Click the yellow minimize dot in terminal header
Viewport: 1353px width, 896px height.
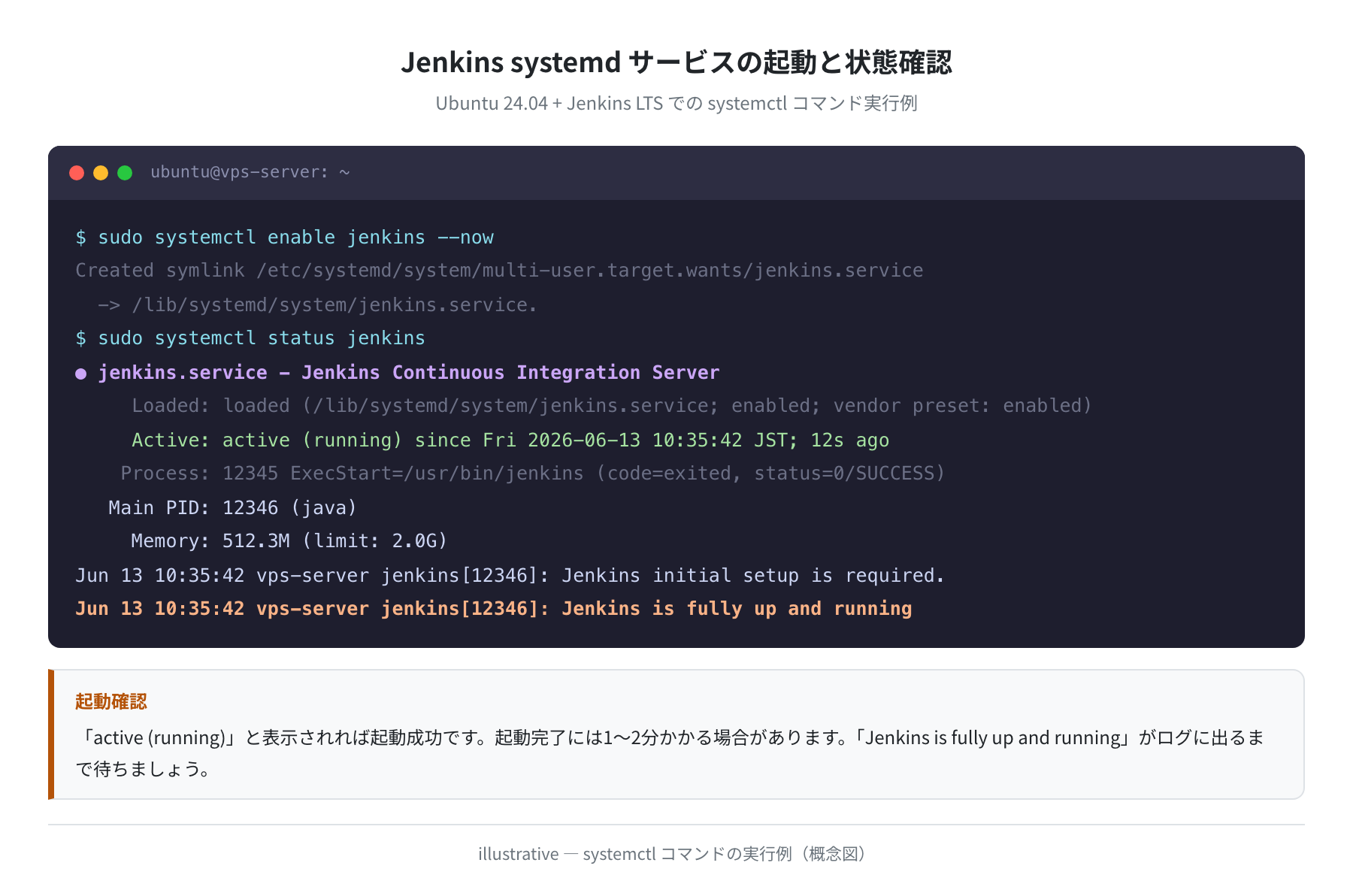(101, 173)
